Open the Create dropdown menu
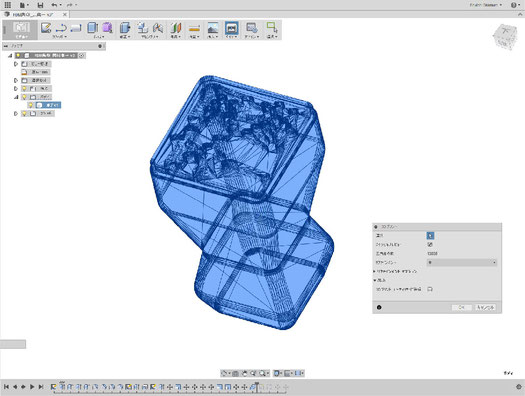Screen dimensions: 525x396 [x=98, y=36]
